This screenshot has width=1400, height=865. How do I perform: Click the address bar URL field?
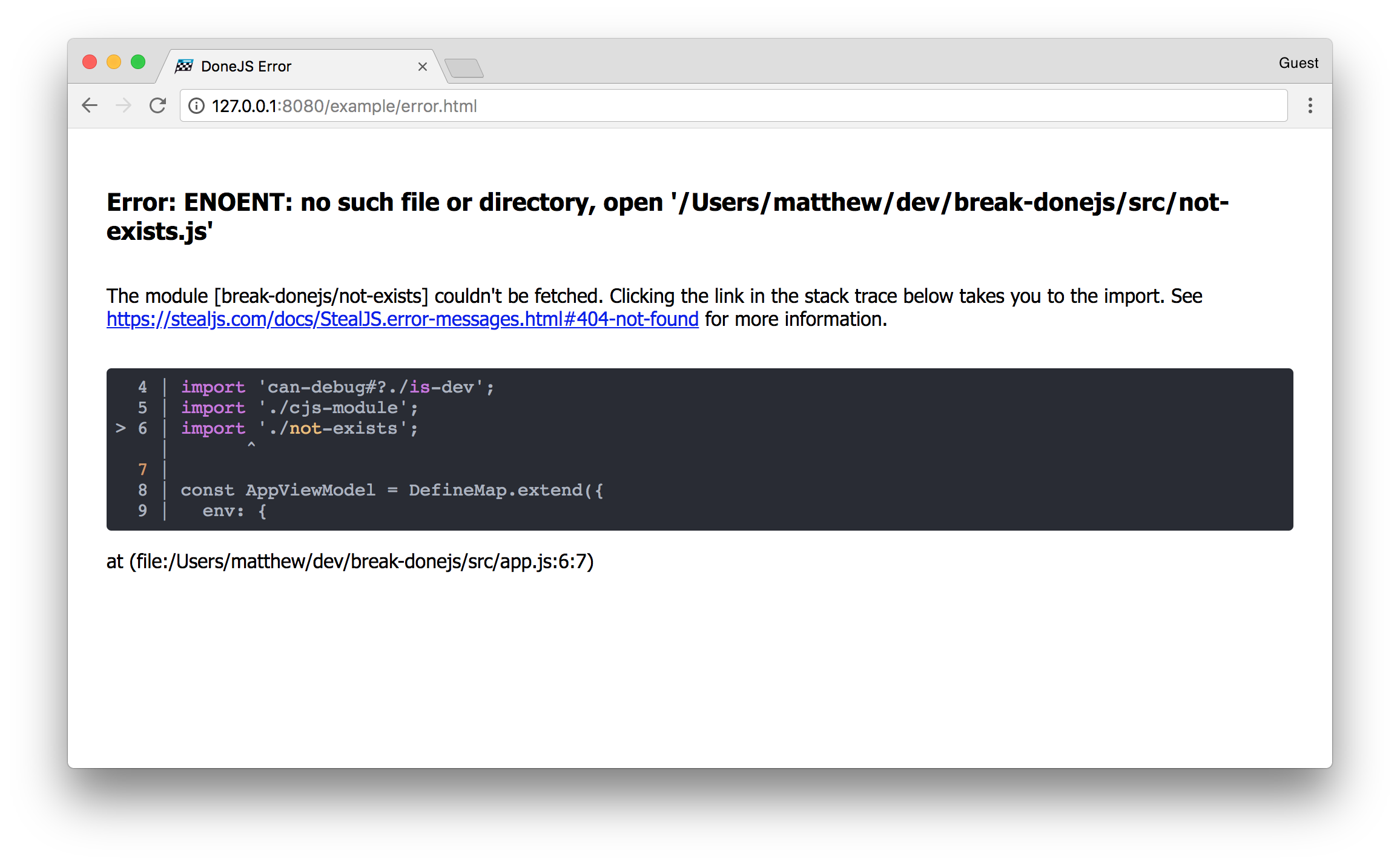point(734,106)
